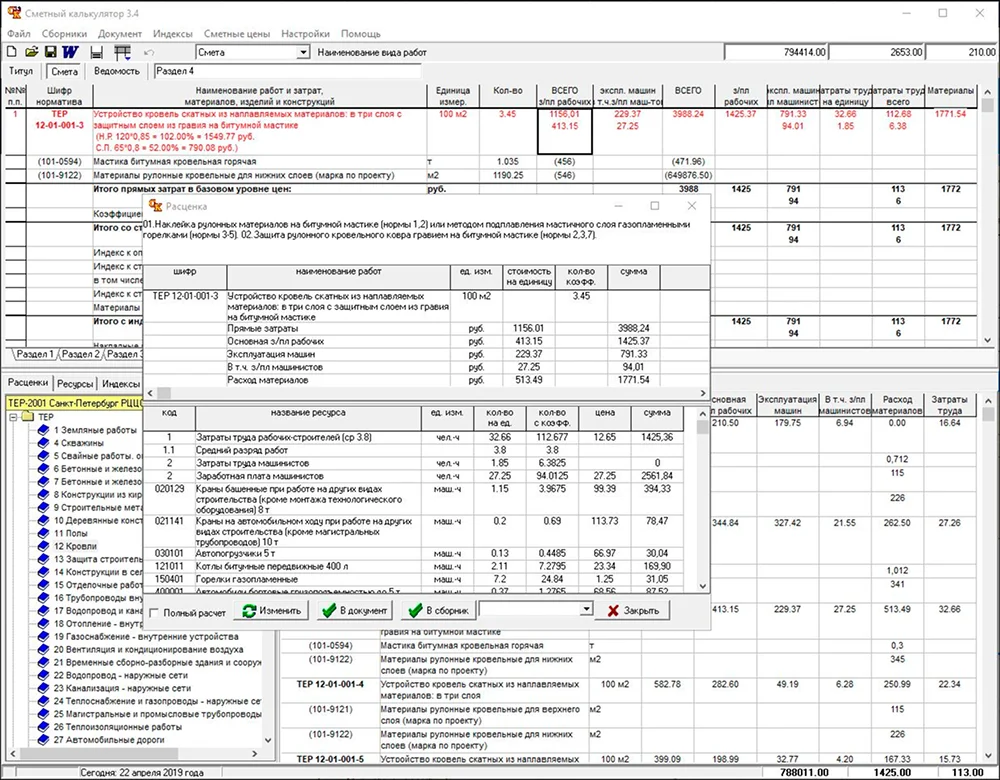Export to Word using the W icon
The width and height of the screenshot is (1000, 780).
point(70,52)
